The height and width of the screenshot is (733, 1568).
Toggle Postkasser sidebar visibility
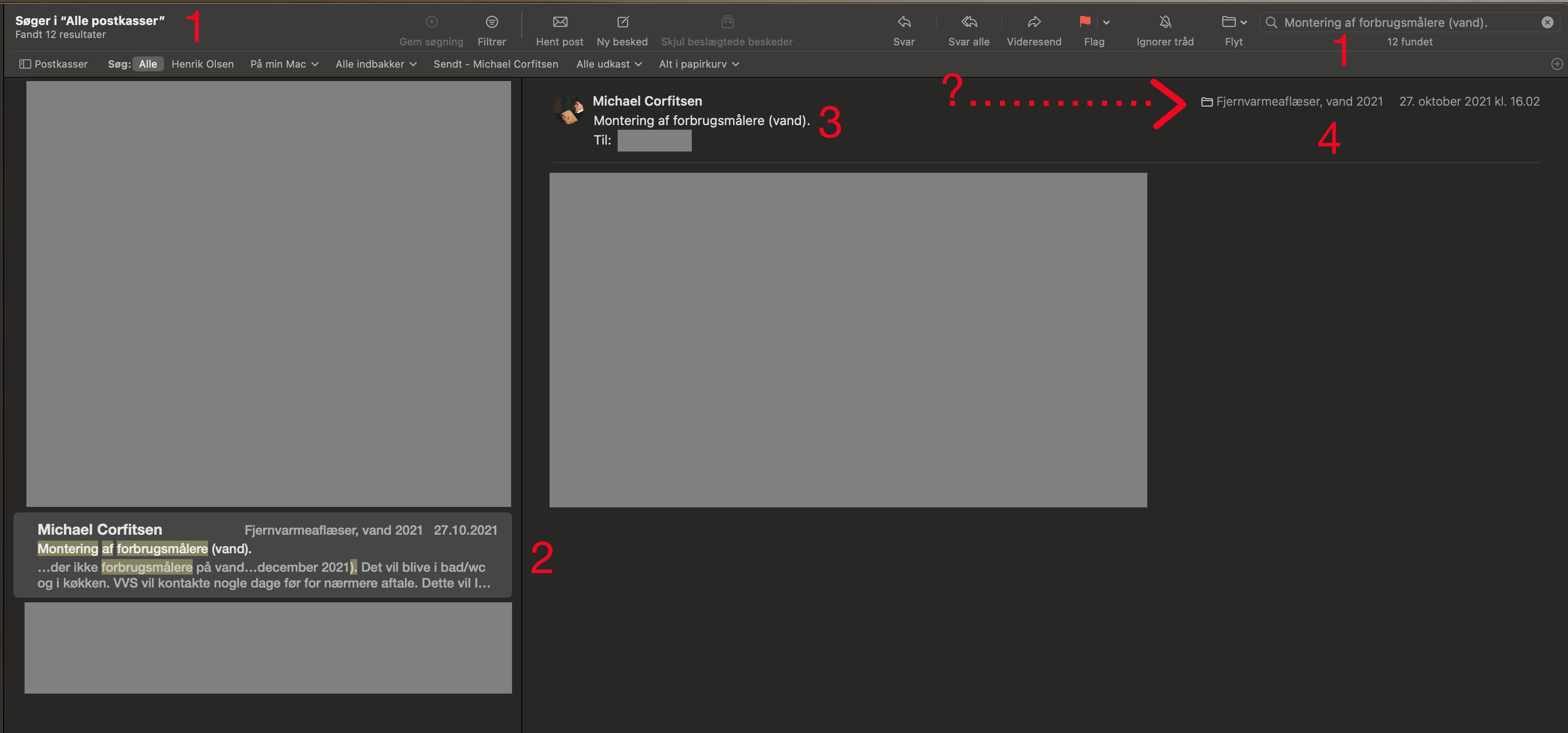[x=54, y=64]
